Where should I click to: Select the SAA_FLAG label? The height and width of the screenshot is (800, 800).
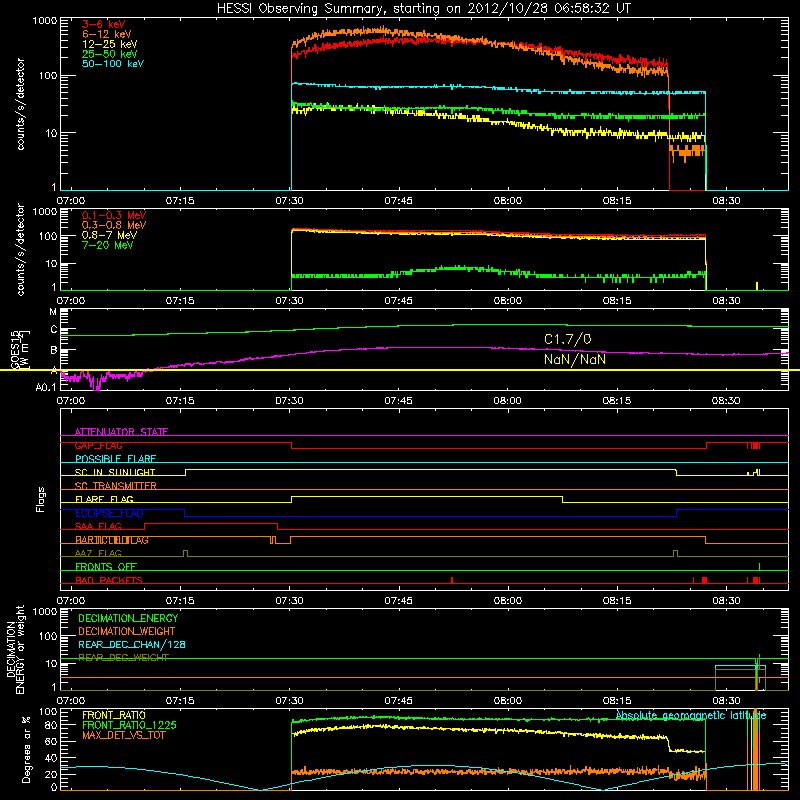(x=98, y=526)
